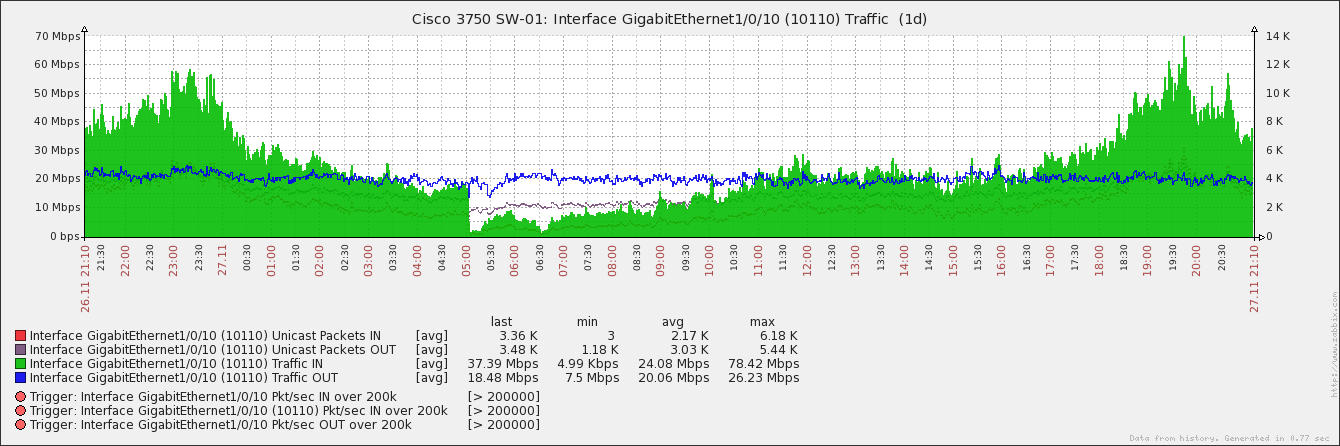Click the 7.5 Mbps min value
This screenshot has height=446, width=1340.
coord(592,378)
